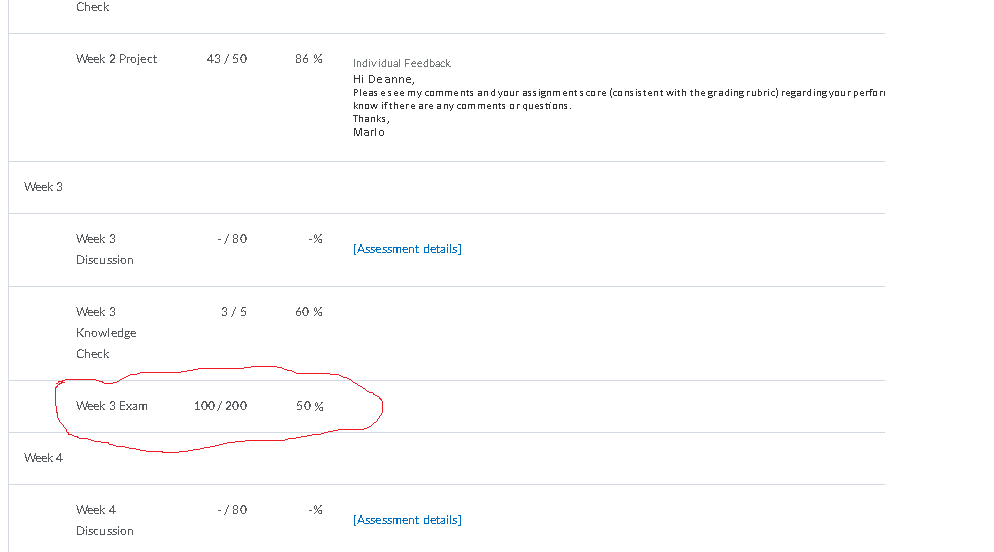This screenshot has width=994, height=552.
Task: Click the Week 3 Exam 50 % grade
Action: (x=309, y=406)
